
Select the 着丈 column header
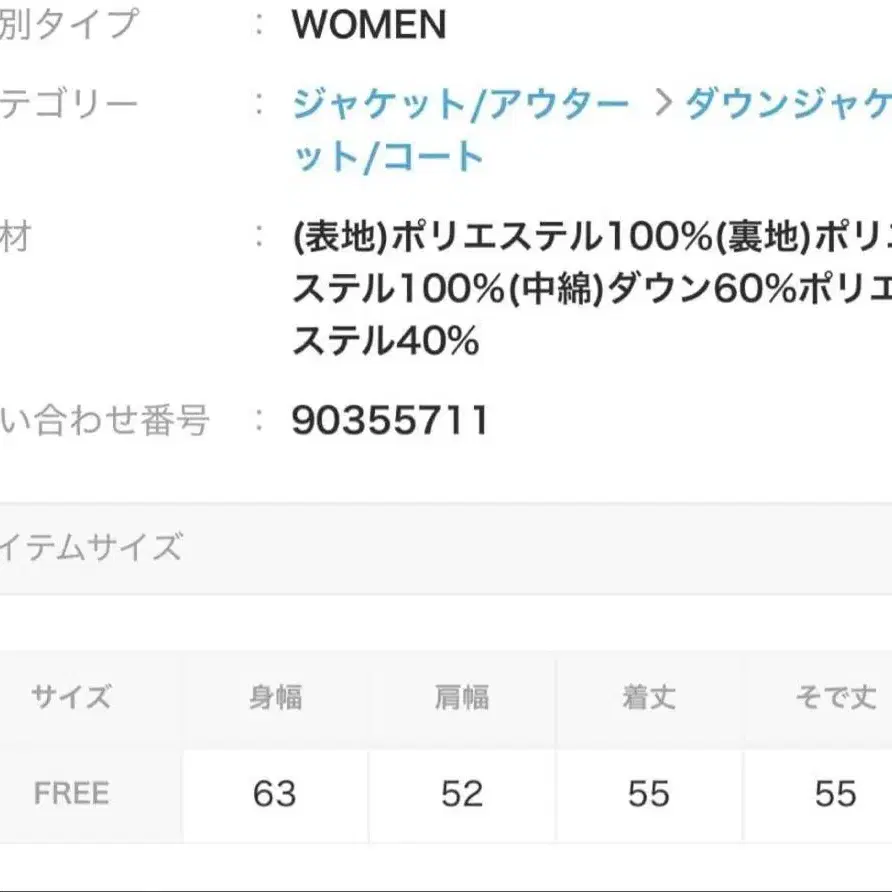tap(649, 697)
